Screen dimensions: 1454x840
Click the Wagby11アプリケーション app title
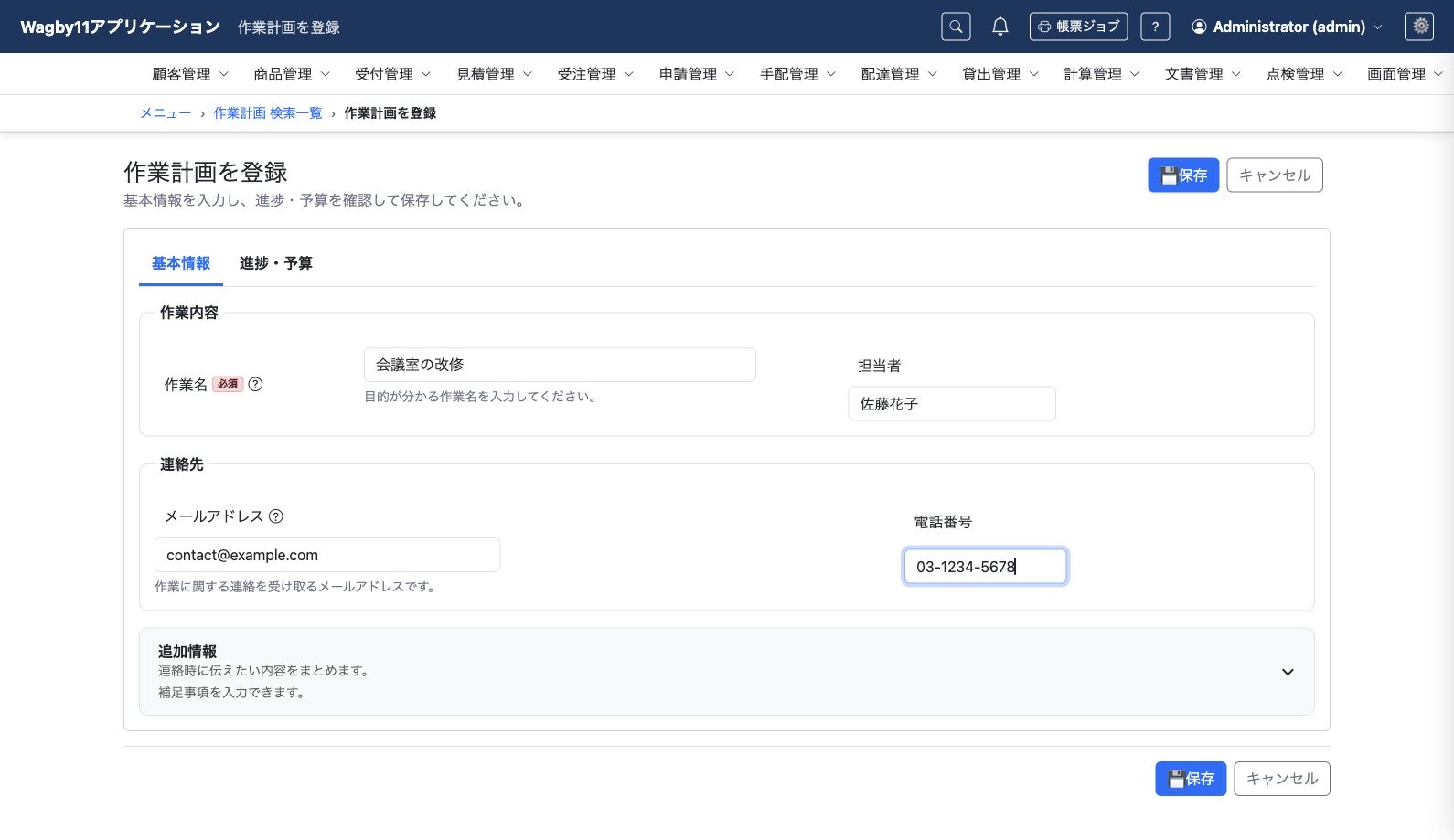pos(121,27)
